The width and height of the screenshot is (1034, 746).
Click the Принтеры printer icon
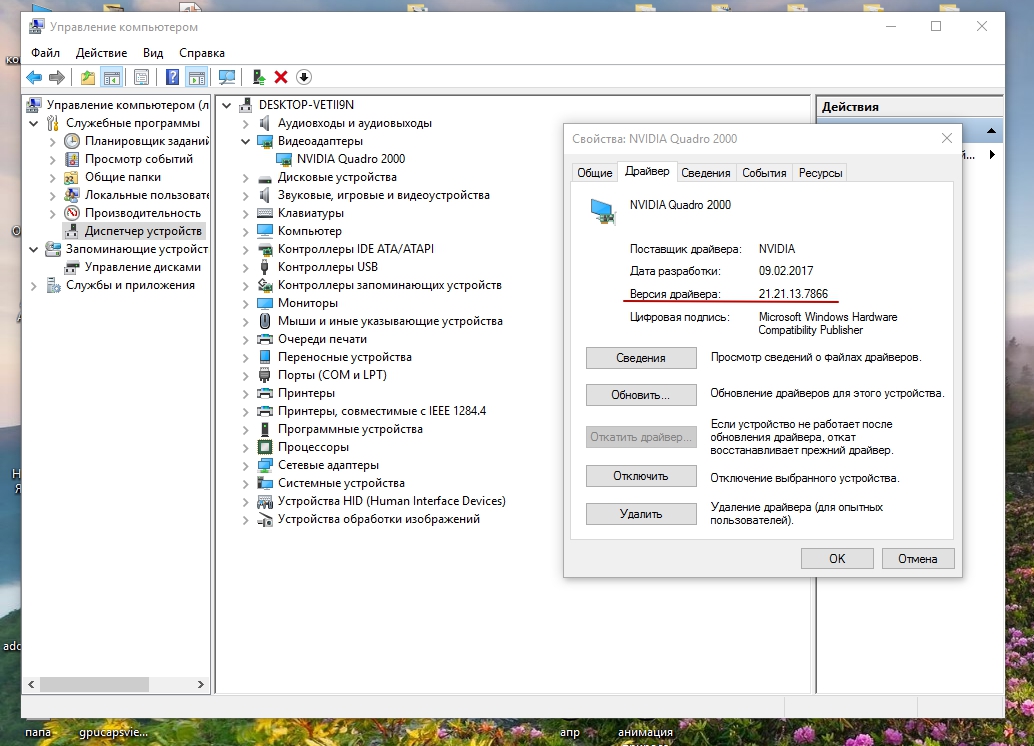pos(264,393)
